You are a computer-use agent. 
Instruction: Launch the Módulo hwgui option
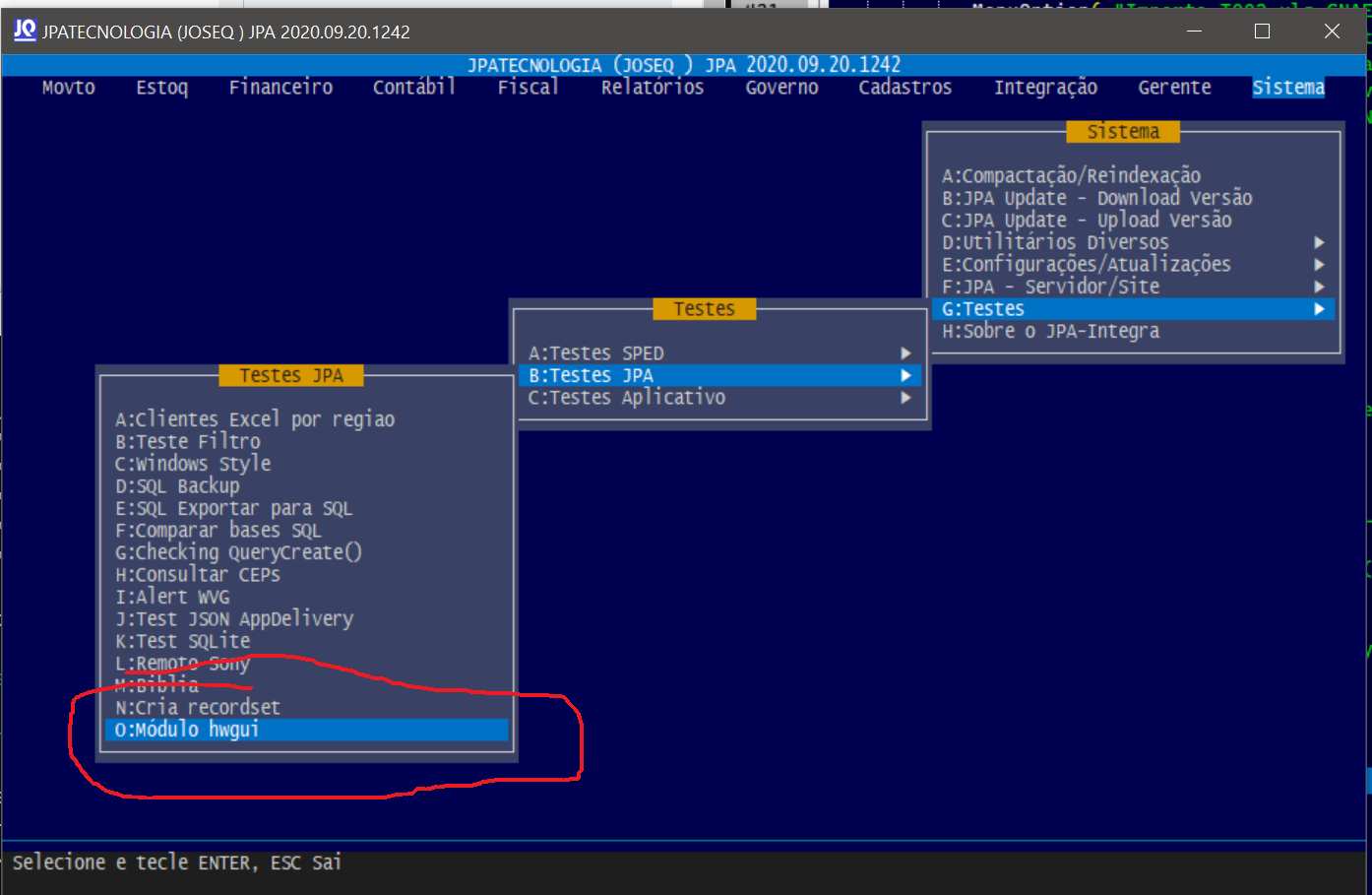[x=187, y=730]
